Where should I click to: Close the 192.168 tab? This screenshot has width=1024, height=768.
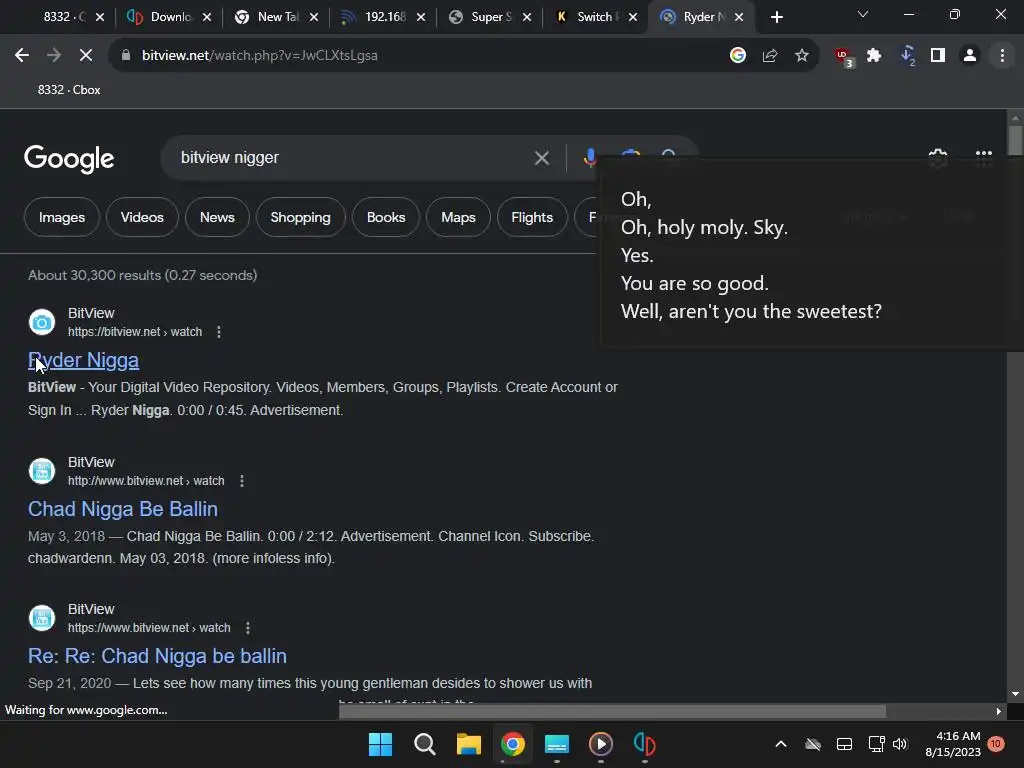click(421, 17)
